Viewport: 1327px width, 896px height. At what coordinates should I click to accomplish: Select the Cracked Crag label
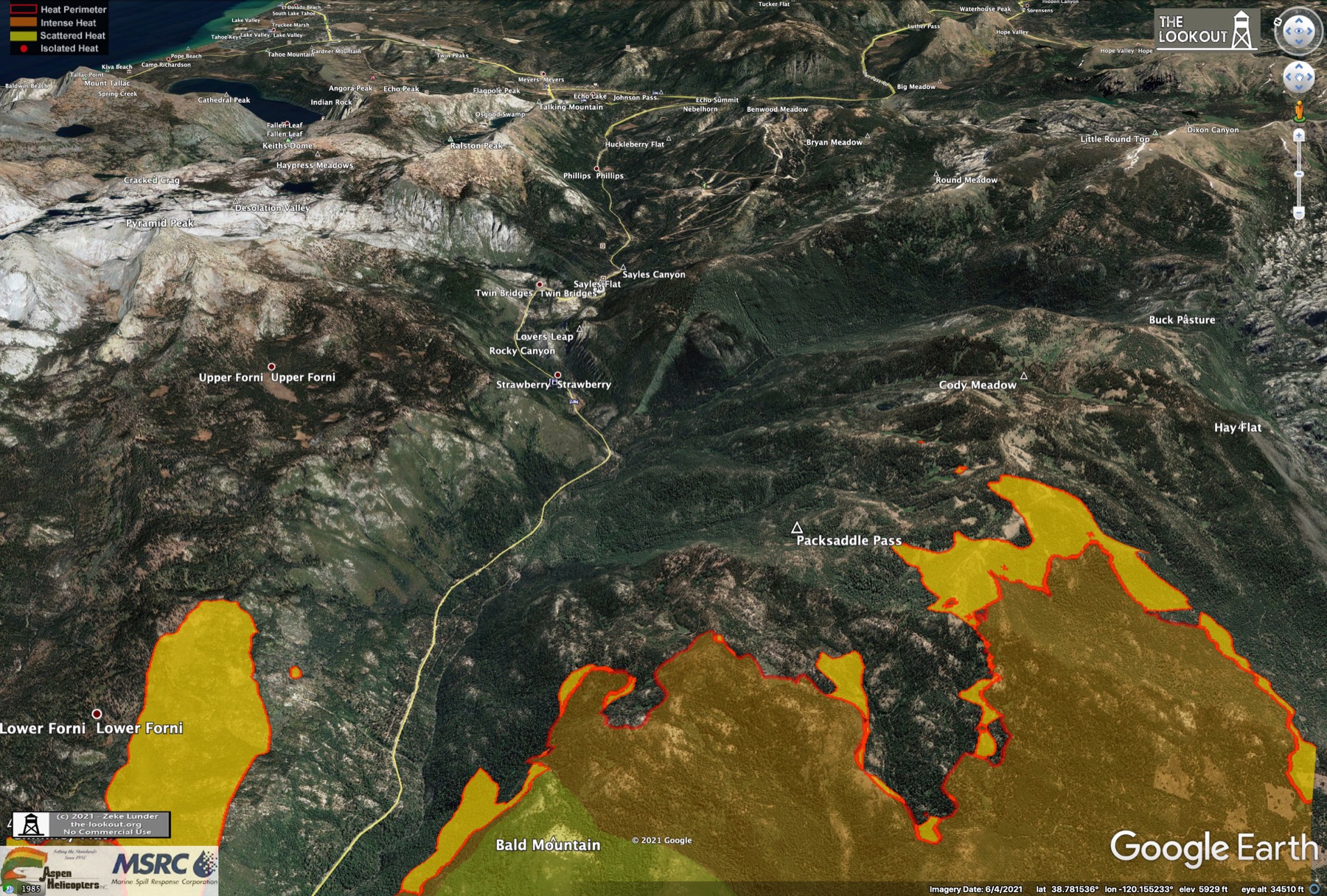(151, 181)
